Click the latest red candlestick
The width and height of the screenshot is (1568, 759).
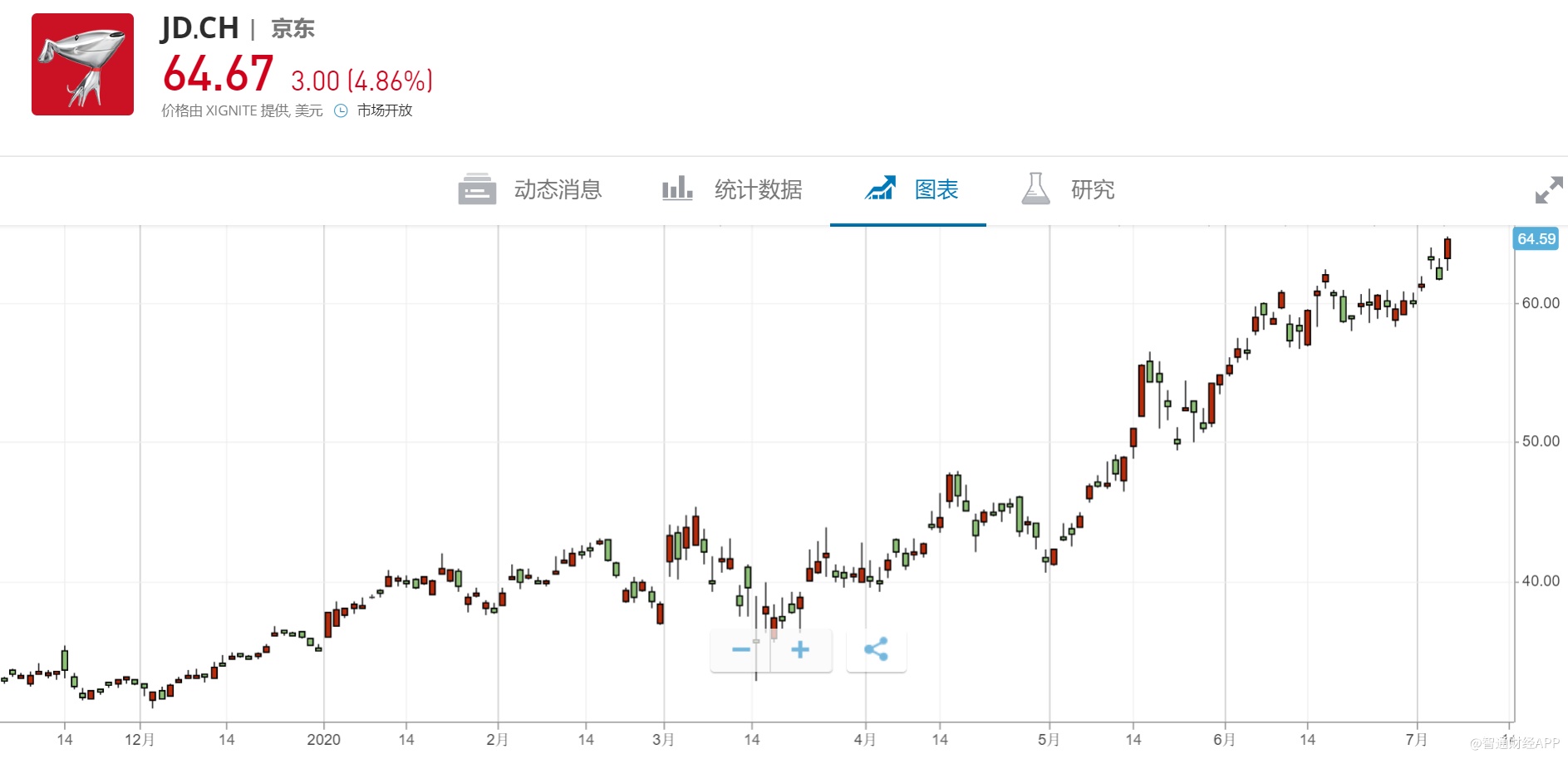click(x=1448, y=248)
